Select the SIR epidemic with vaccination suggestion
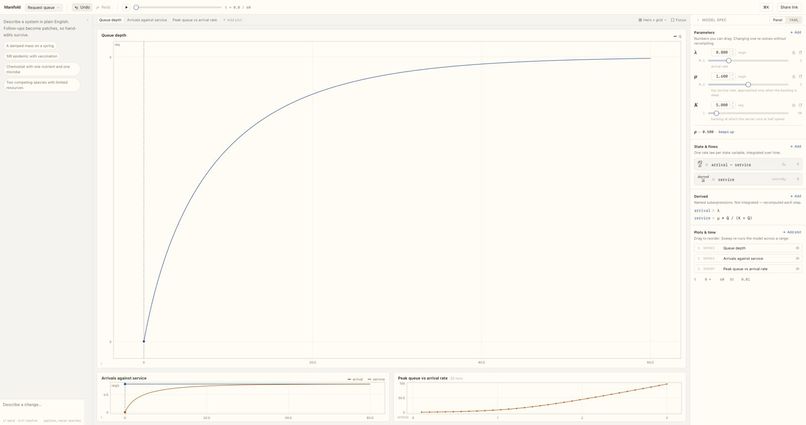The image size is (806, 425). [x=32, y=56]
